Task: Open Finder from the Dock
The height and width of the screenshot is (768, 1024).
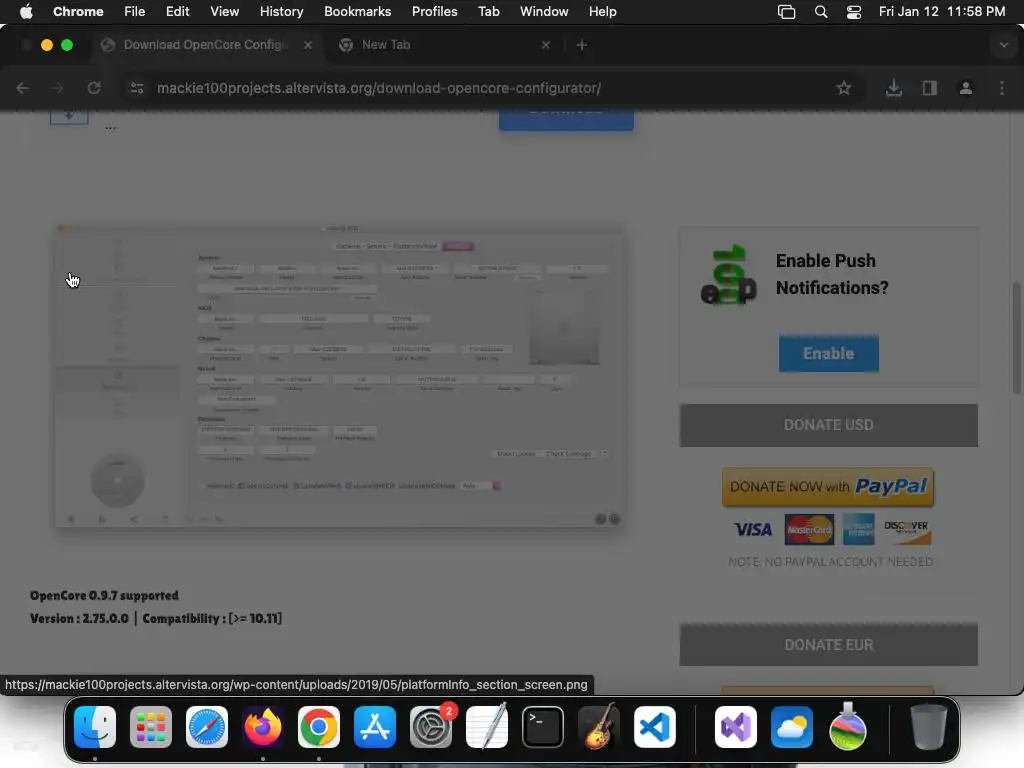Action: 95,727
